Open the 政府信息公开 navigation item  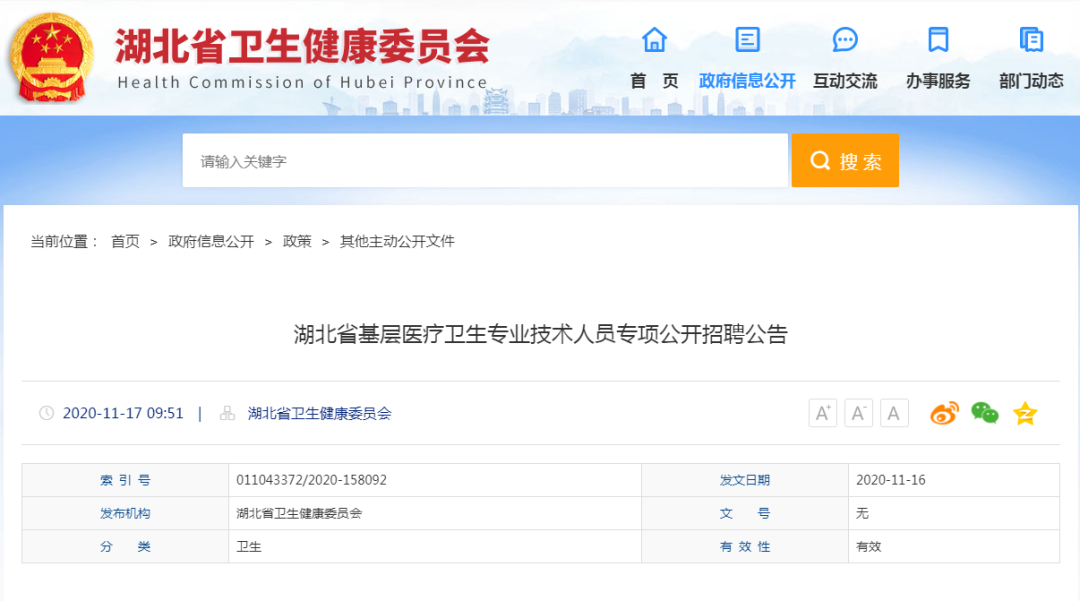(x=746, y=80)
